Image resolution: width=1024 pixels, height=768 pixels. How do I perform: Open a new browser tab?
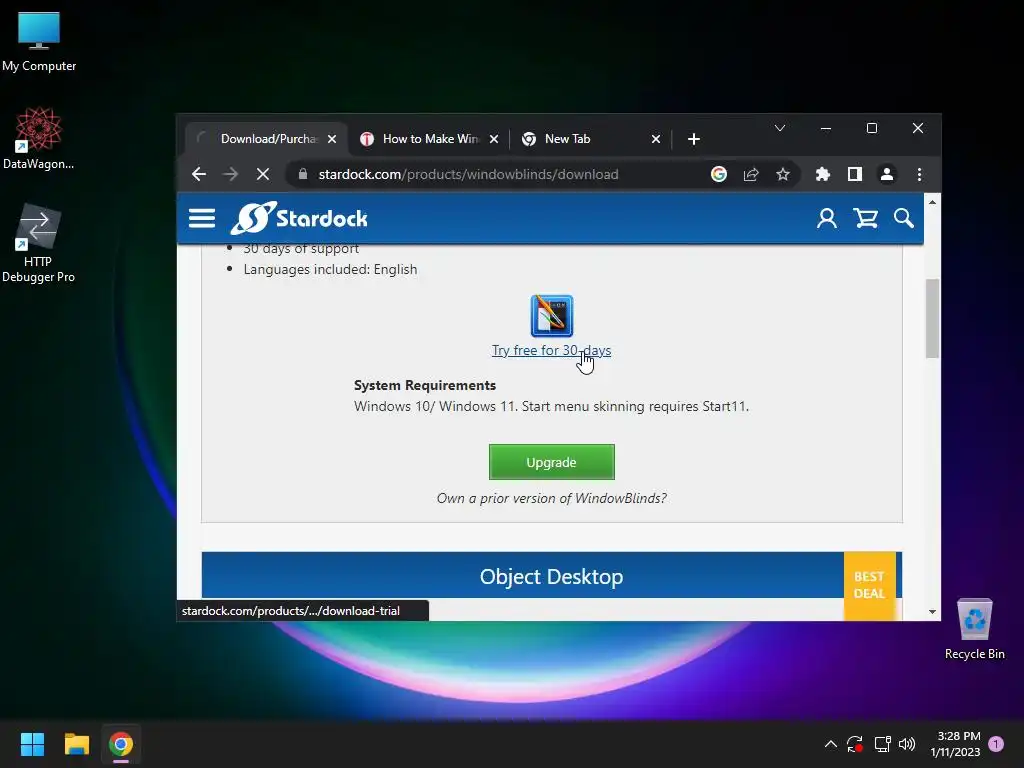[x=694, y=139]
